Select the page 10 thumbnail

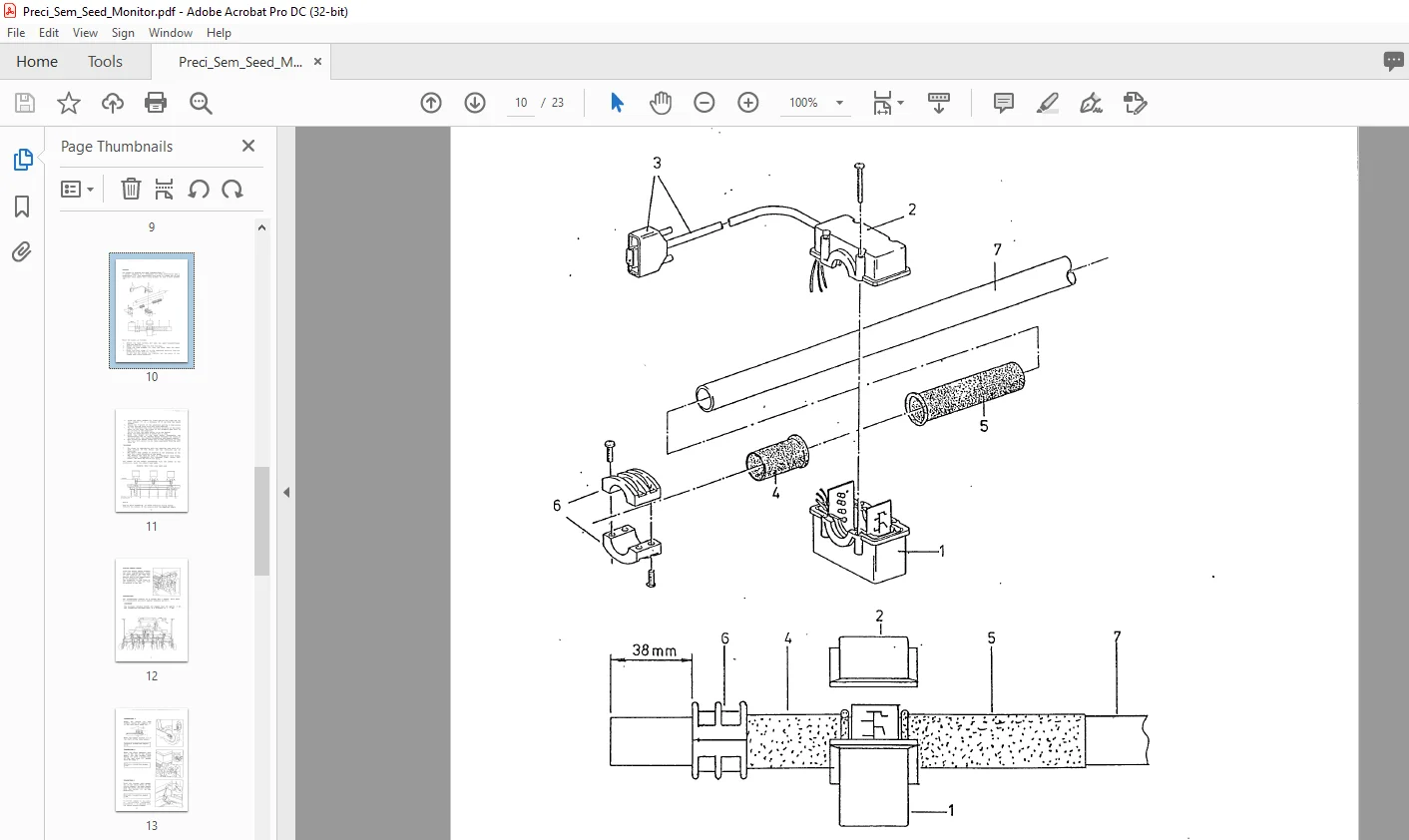pyautogui.click(x=152, y=310)
